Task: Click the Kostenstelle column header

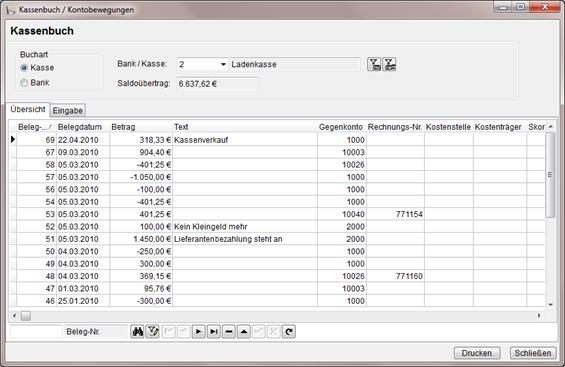Action: pyautogui.click(x=448, y=127)
